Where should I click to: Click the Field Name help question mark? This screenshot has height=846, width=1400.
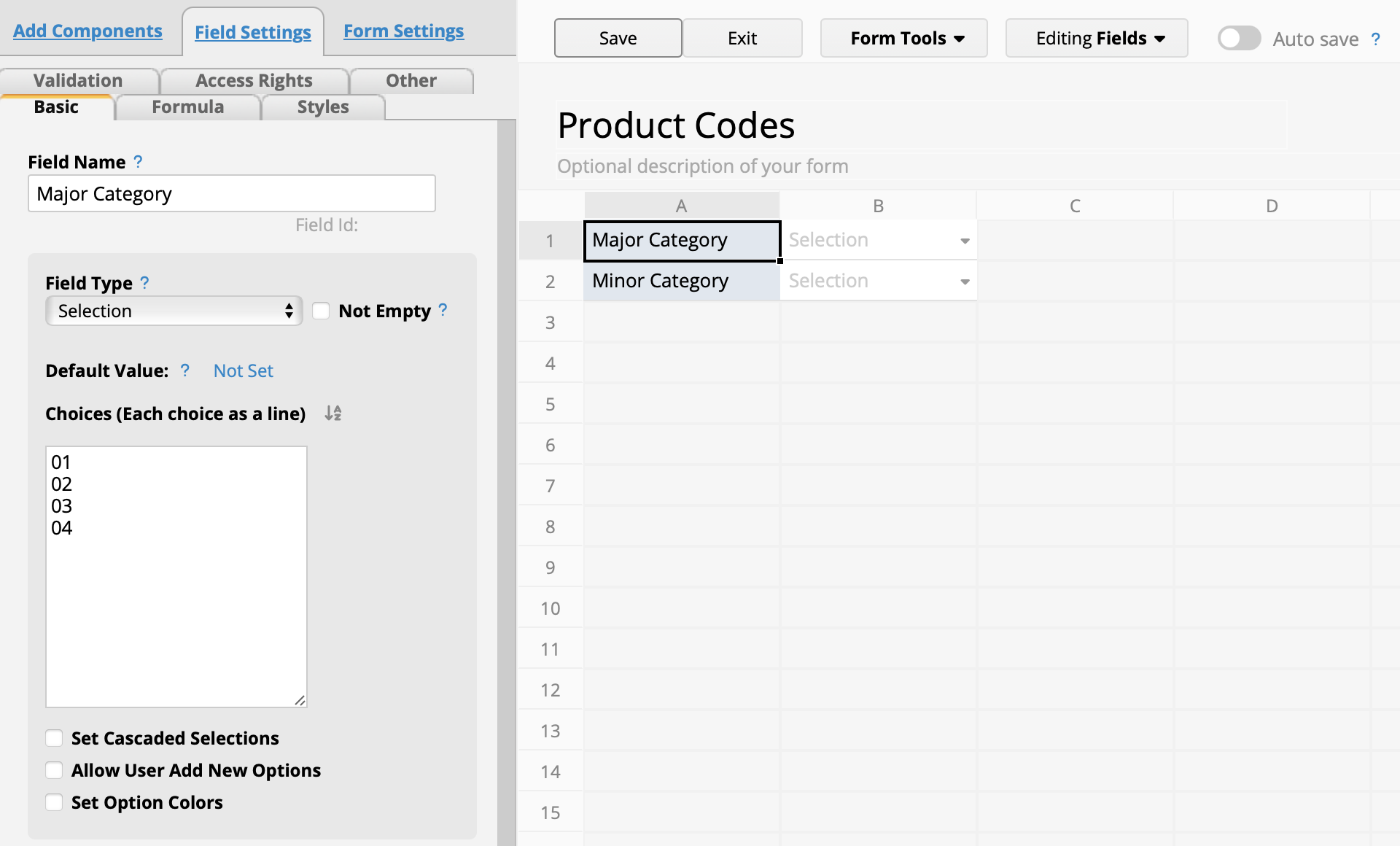138,162
